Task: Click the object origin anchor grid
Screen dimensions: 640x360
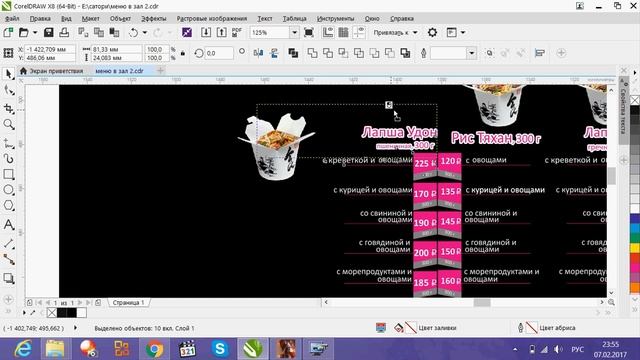Action: click(x=8, y=53)
